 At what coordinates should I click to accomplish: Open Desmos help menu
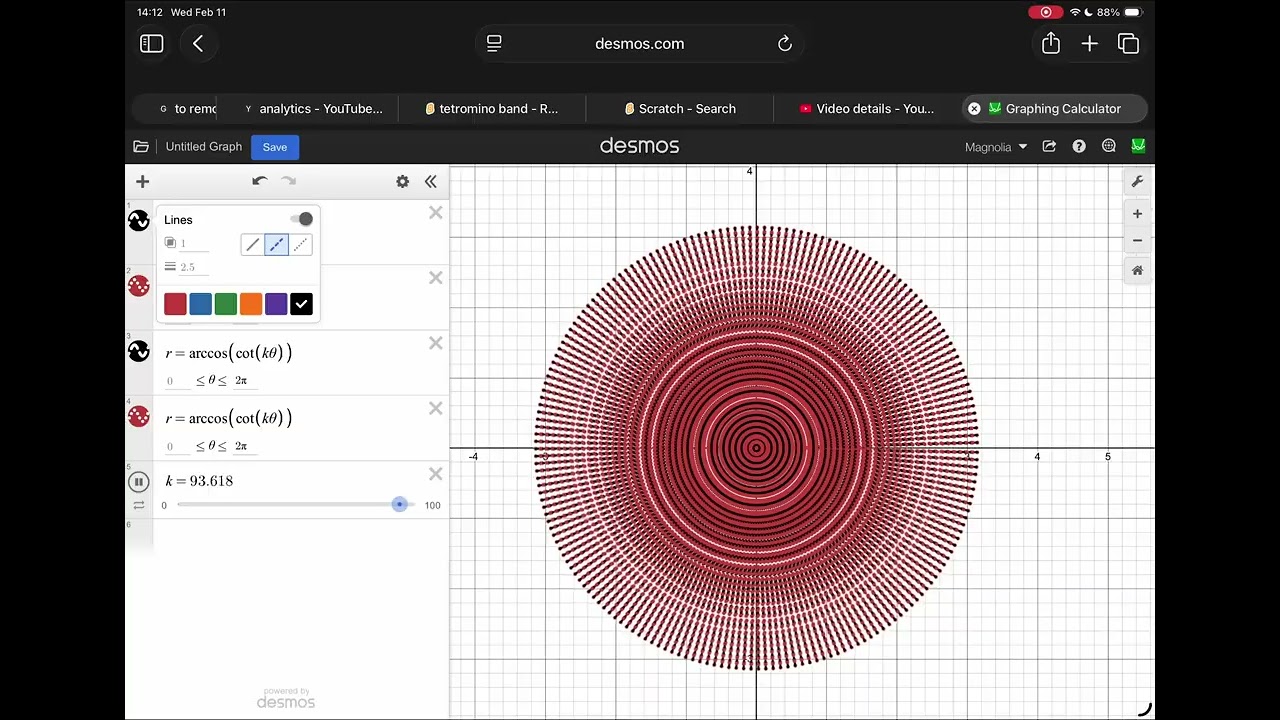[x=1079, y=146]
